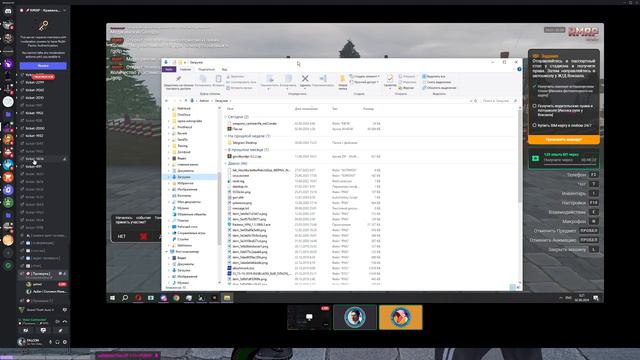
Task: Expand Загрузки tree node arrow
Action: tap(169, 177)
